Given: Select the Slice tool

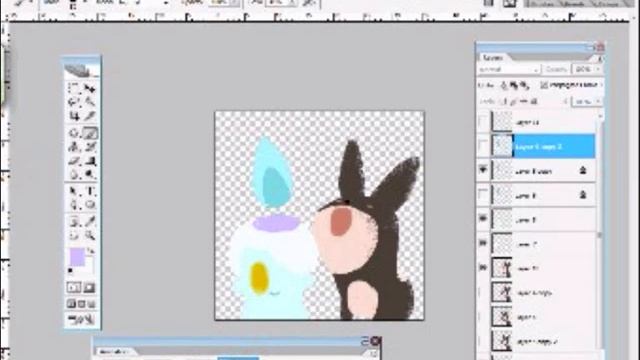Looking at the screenshot, I should point(90,116).
